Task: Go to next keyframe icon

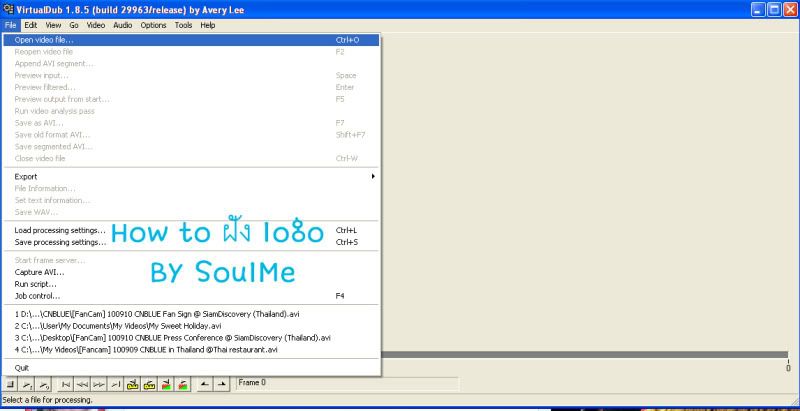Action: pos(150,384)
